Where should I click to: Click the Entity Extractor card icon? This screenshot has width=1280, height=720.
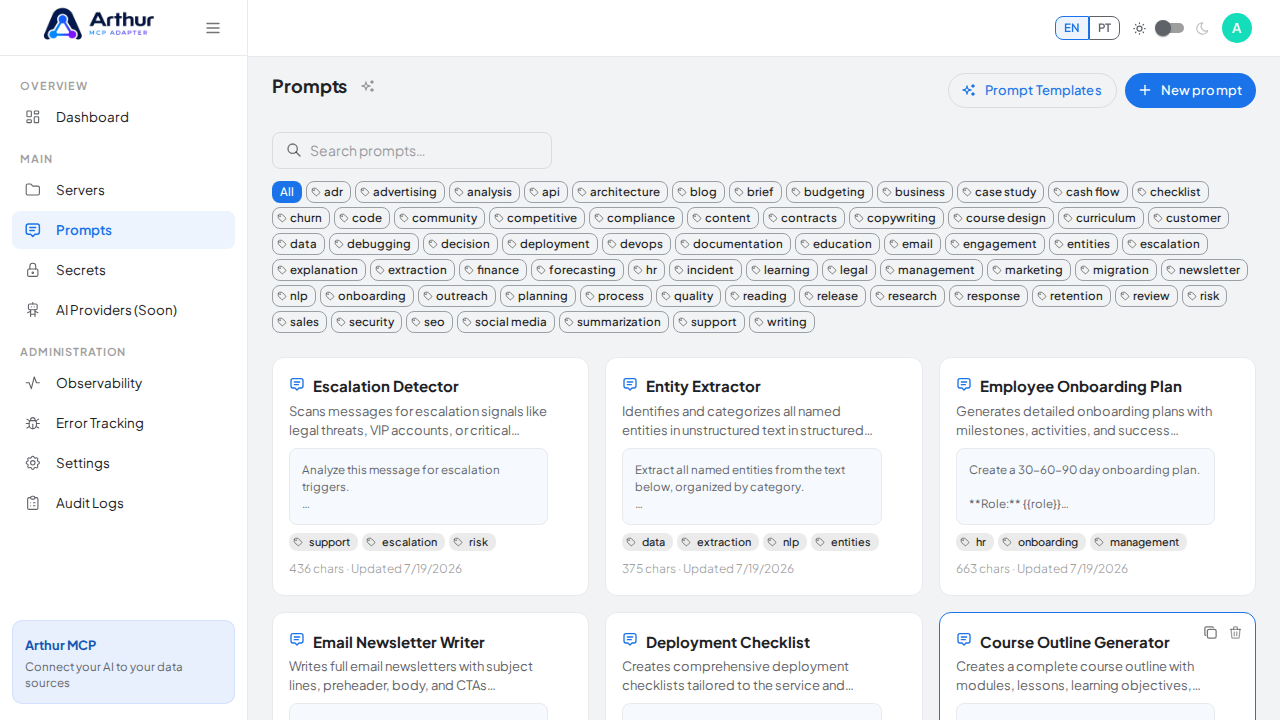coord(629,385)
